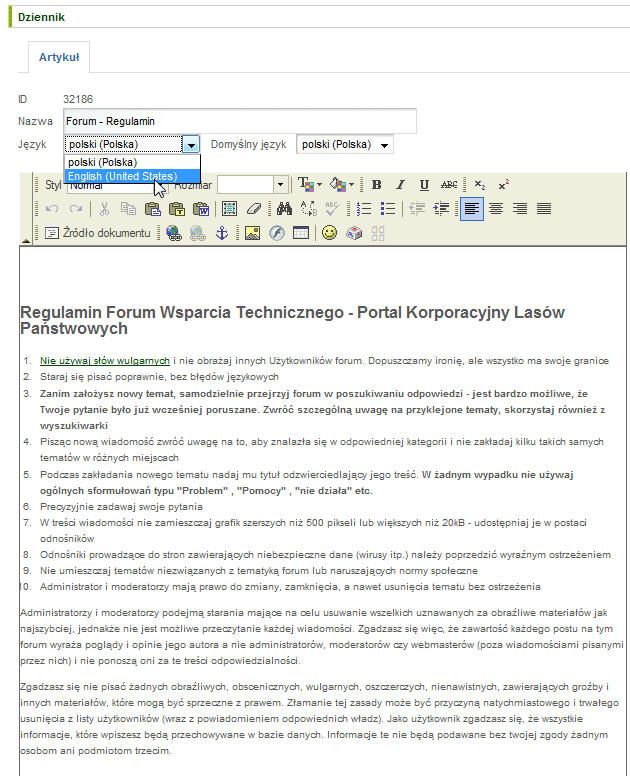Choose English (United States) option
The width and height of the screenshot is (630, 776).
coord(132,176)
